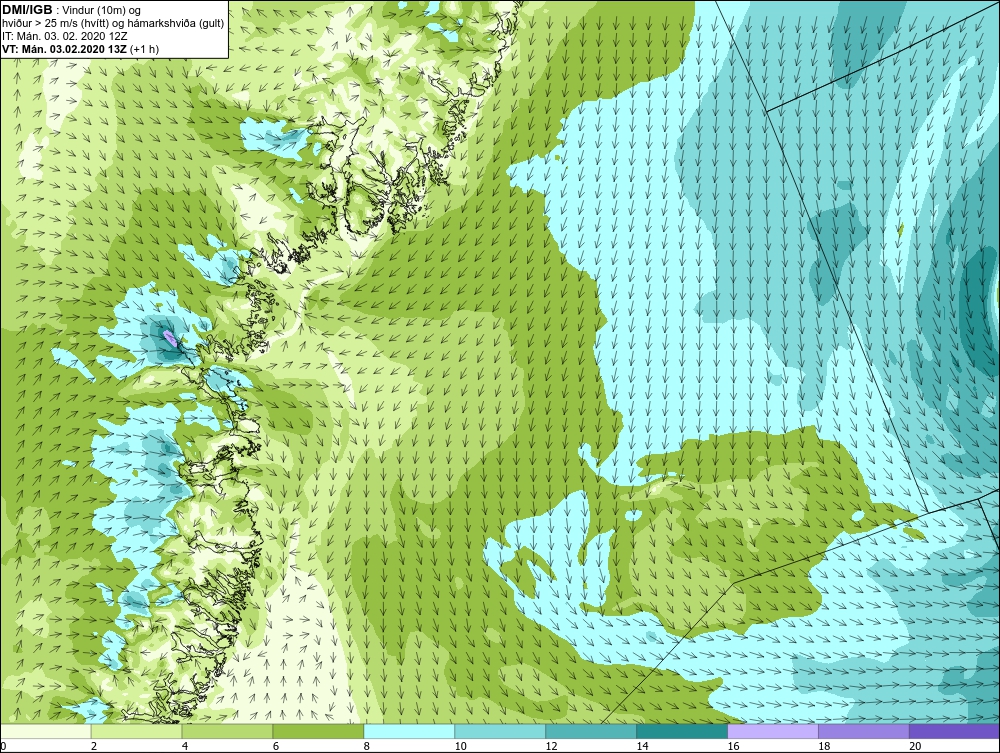This screenshot has height=753, width=1000.
Task: Click the 0–2 m/s pale yellow legend swatch
Action: [x=45, y=731]
